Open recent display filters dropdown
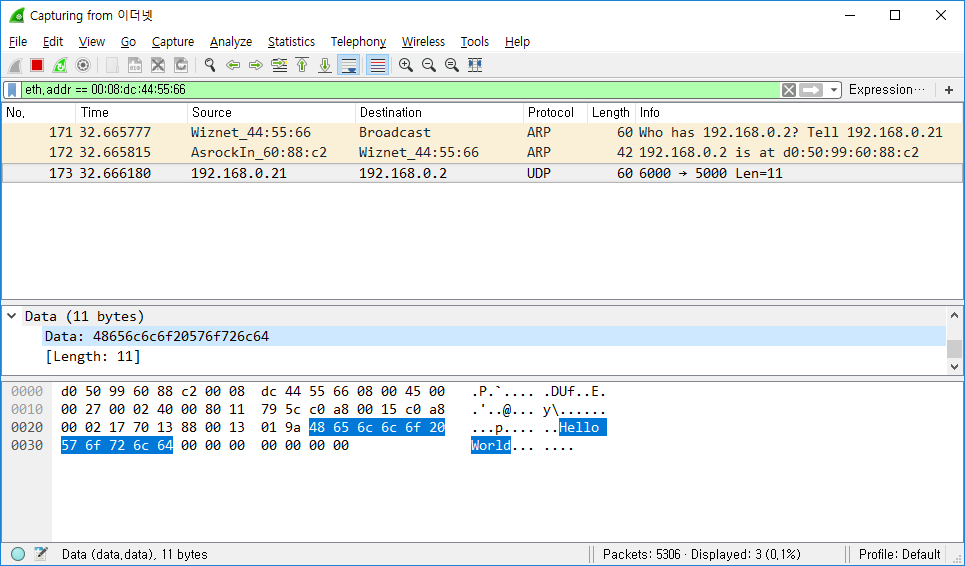 [x=833, y=90]
